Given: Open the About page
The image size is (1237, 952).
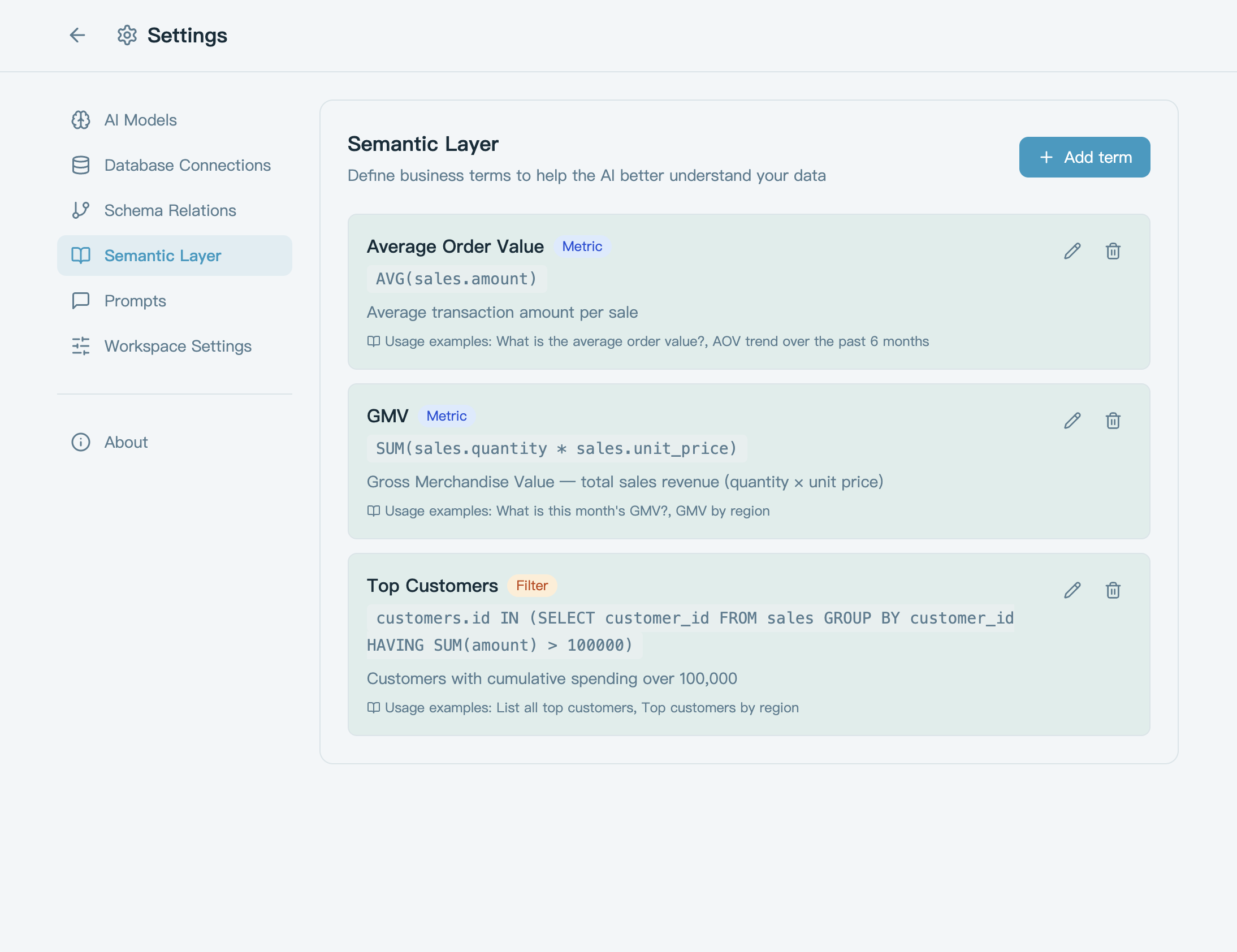Looking at the screenshot, I should 175,442.
